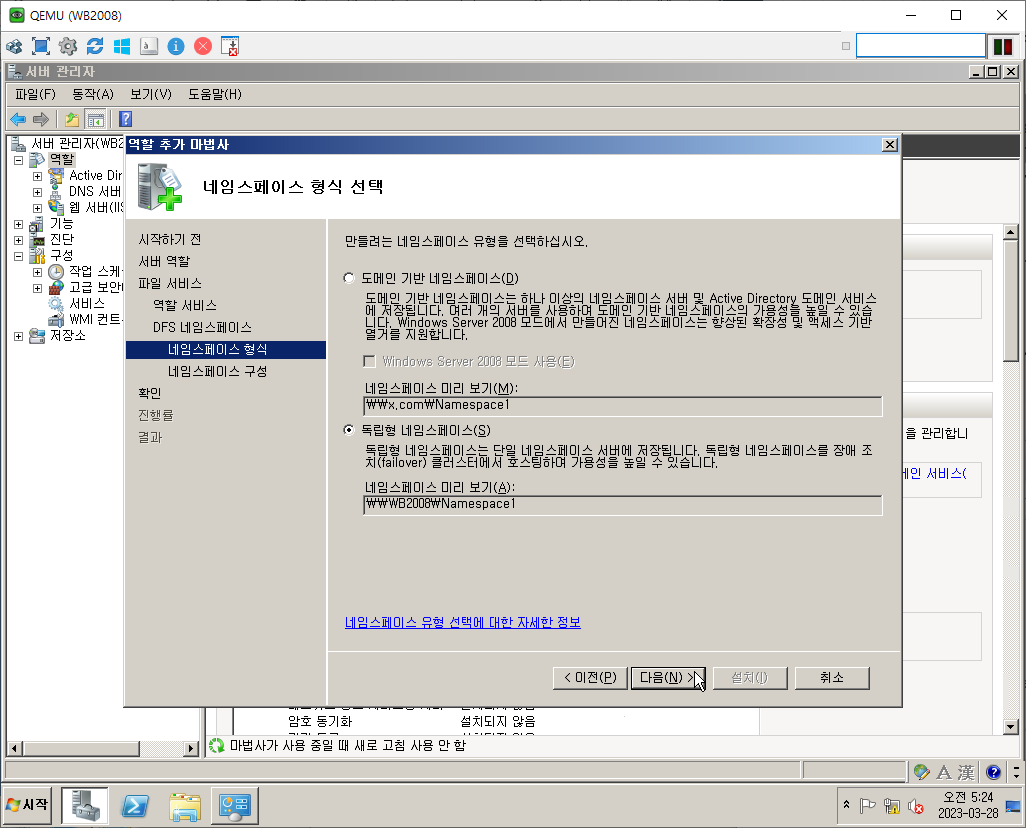This screenshot has width=1026, height=828.
Task: Go to wizard step DFS 네임스페이스
Action: click(202, 327)
